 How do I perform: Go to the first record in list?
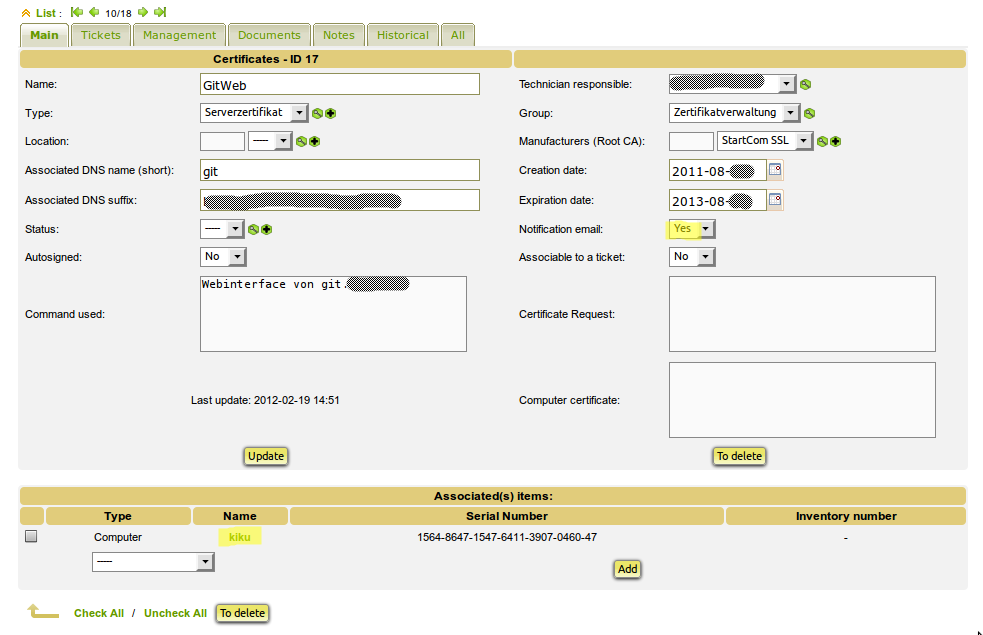click(x=77, y=12)
